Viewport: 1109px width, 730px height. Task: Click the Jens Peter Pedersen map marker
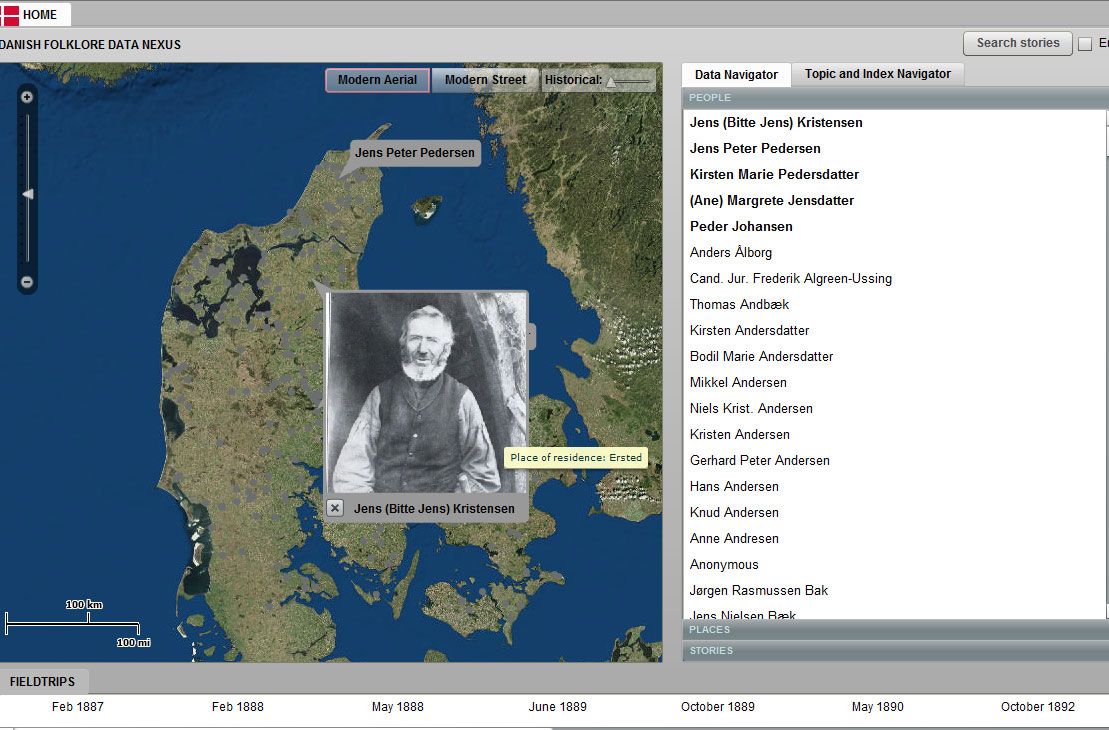tap(414, 153)
